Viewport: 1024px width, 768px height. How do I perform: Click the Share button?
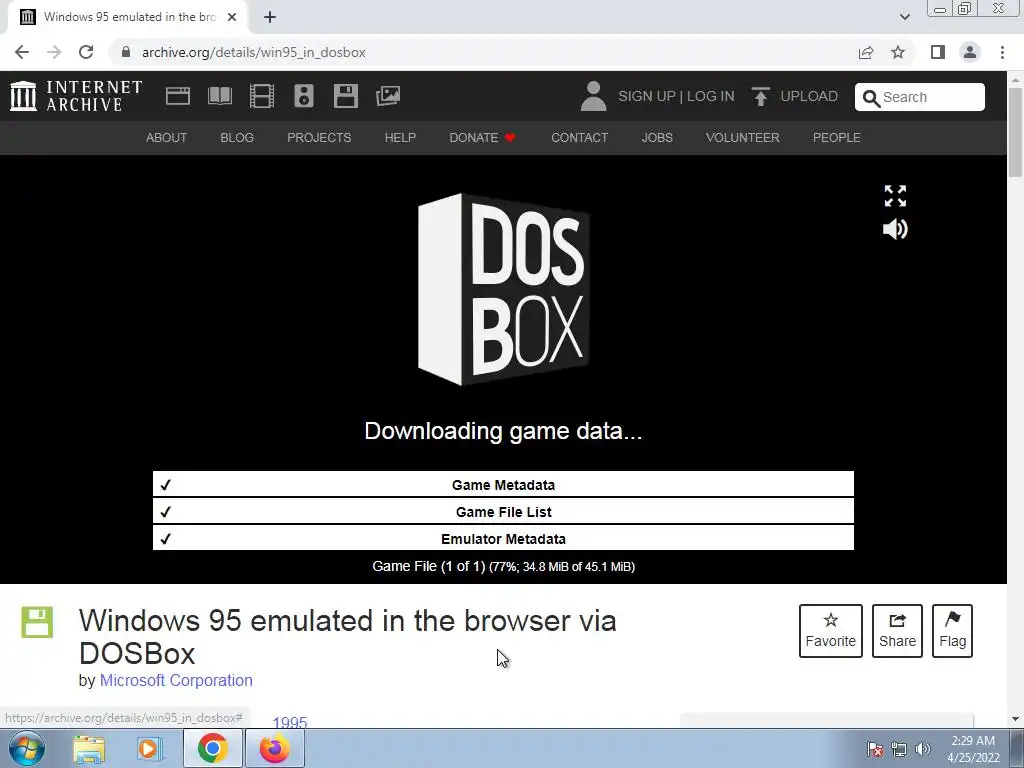pos(897,631)
